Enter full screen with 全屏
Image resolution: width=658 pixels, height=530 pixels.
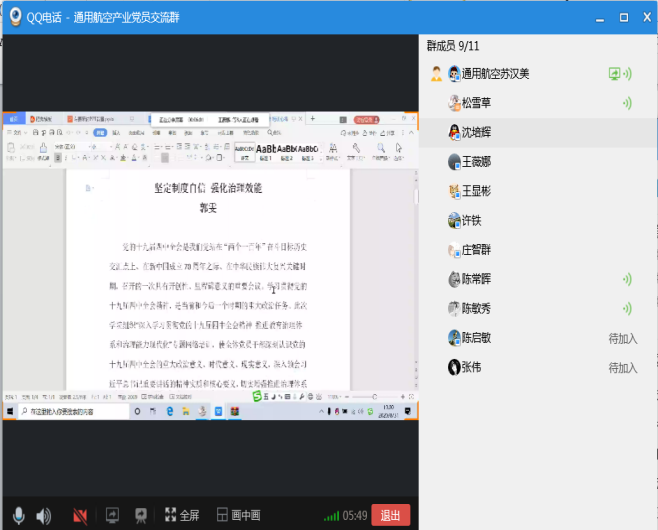click(181, 515)
